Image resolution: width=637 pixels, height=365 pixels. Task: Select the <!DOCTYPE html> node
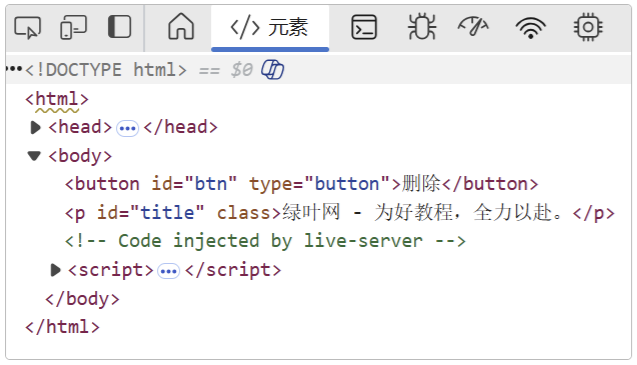pyautogui.click(x=106, y=70)
